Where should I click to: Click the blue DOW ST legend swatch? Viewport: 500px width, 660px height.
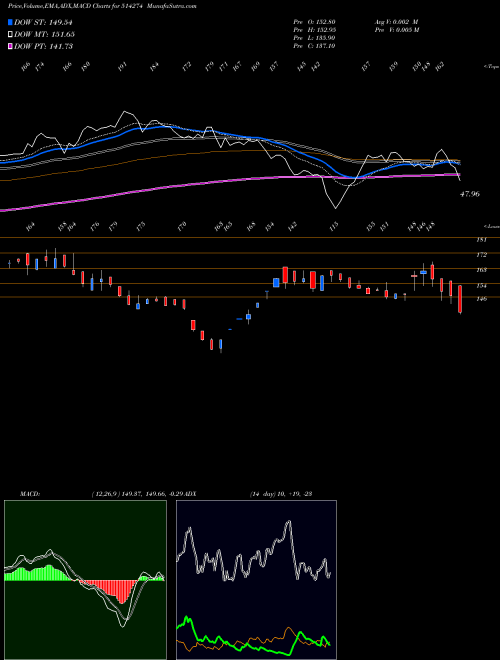10,22
